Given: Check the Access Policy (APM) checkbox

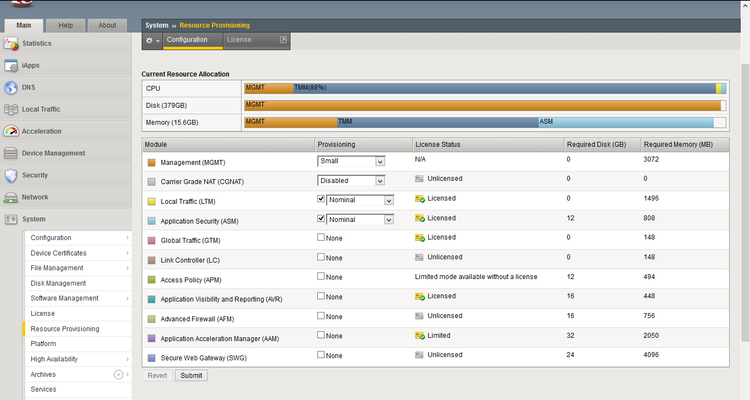Looking at the screenshot, I should click(322, 276).
